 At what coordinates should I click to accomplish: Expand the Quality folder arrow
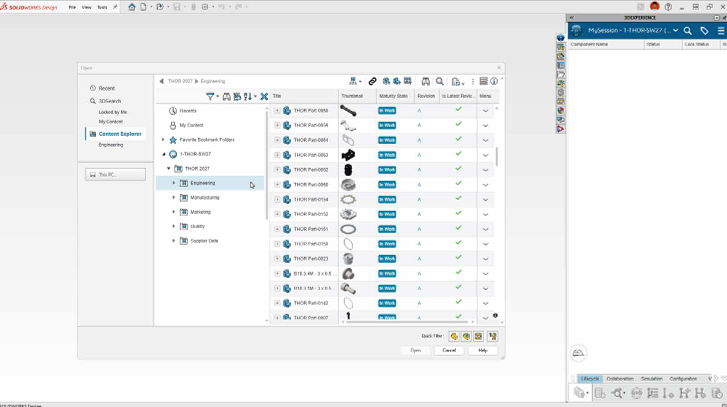point(174,226)
